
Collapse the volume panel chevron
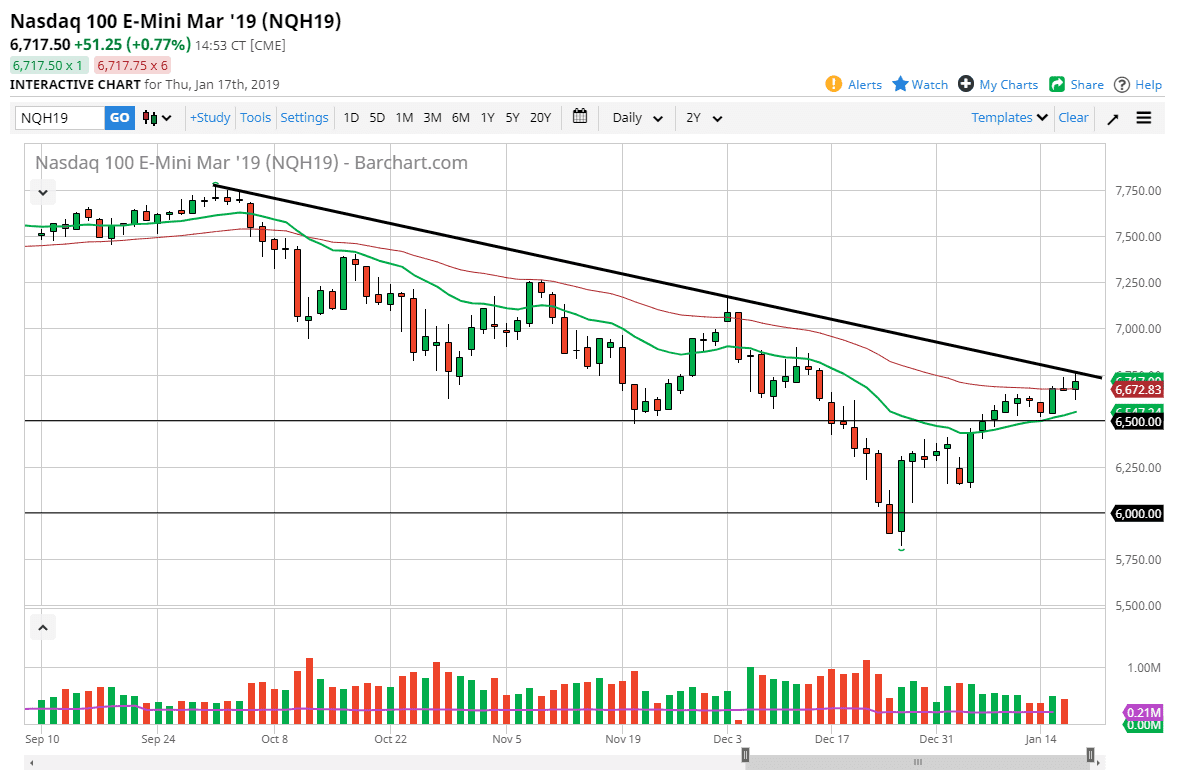(x=42, y=626)
